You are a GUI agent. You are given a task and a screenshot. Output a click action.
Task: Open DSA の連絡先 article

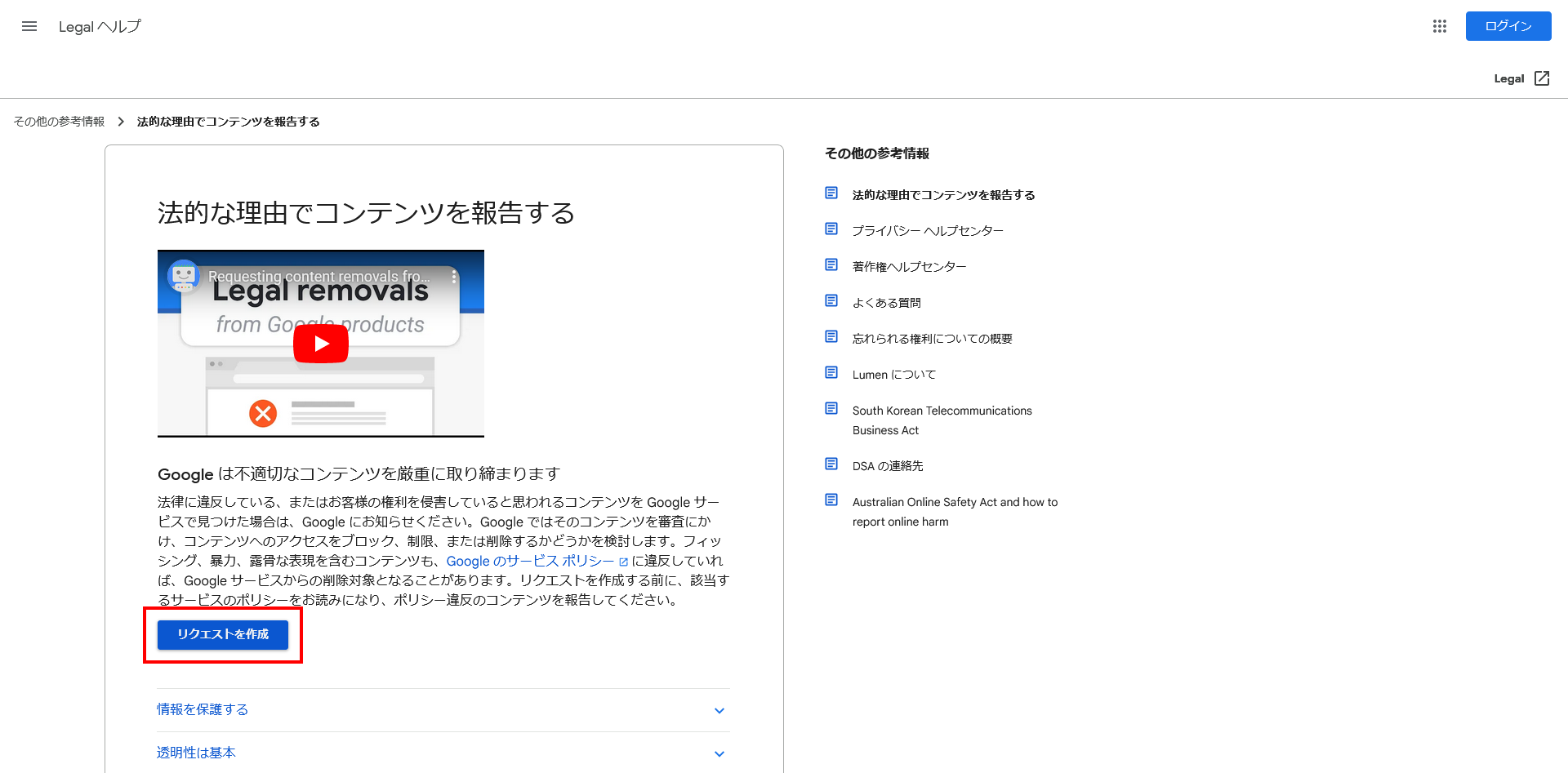[x=888, y=466]
